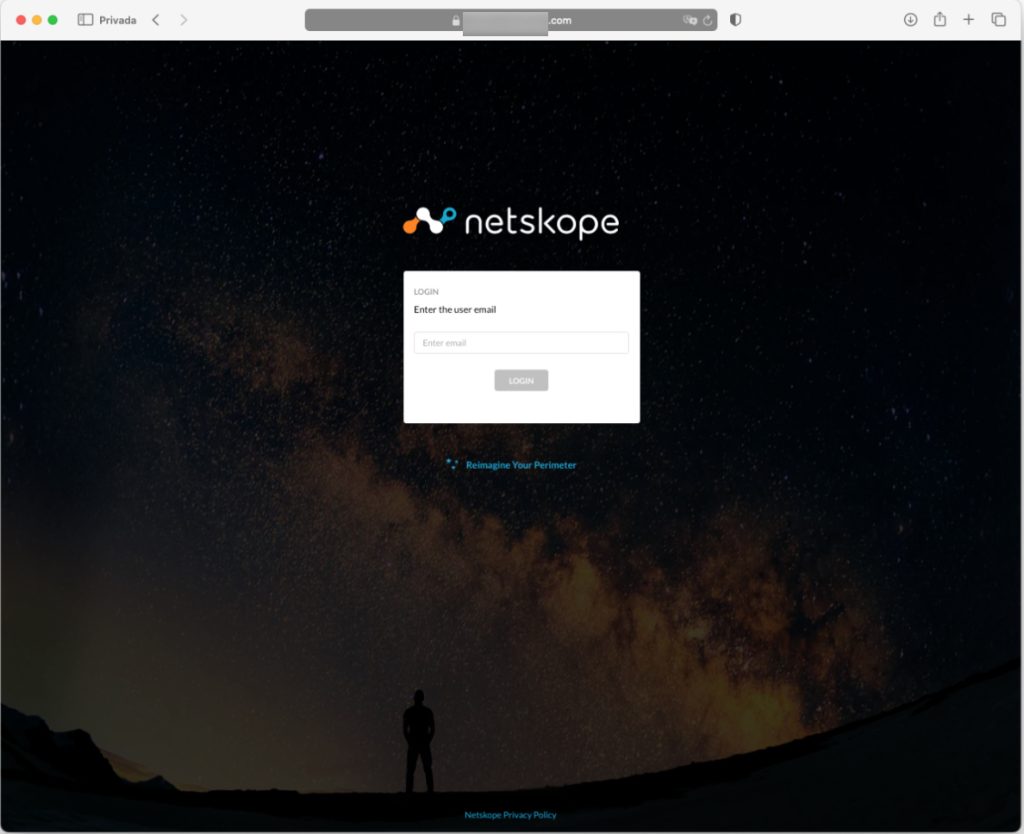This screenshot has width=1024, height=834.
Task: Open the Netskope Privacy Policy link
Action: [x=510, y=815]
